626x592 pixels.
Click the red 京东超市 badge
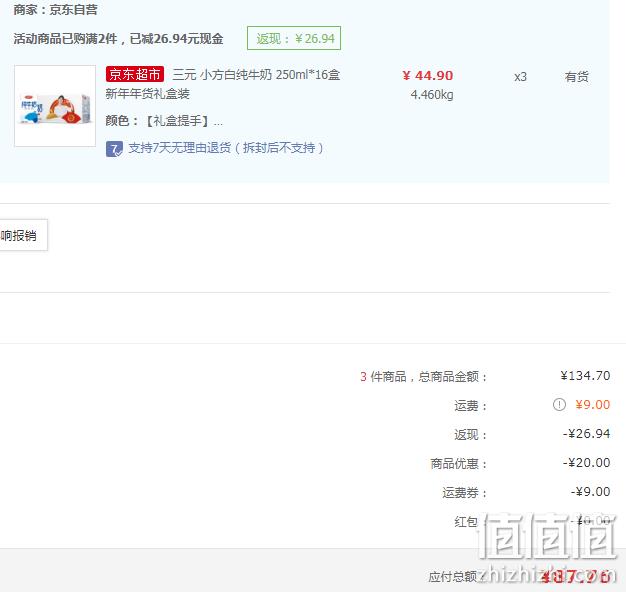(135, 74)
